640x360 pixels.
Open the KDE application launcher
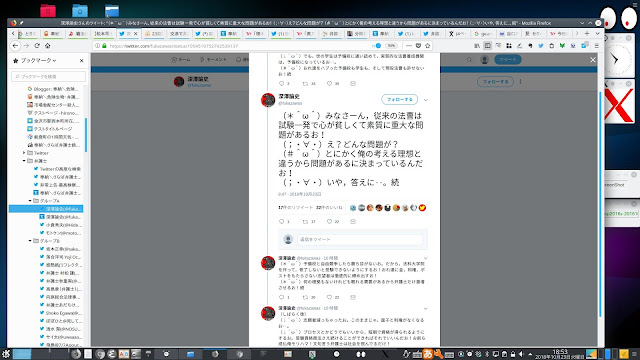click(x=6, y=354)
